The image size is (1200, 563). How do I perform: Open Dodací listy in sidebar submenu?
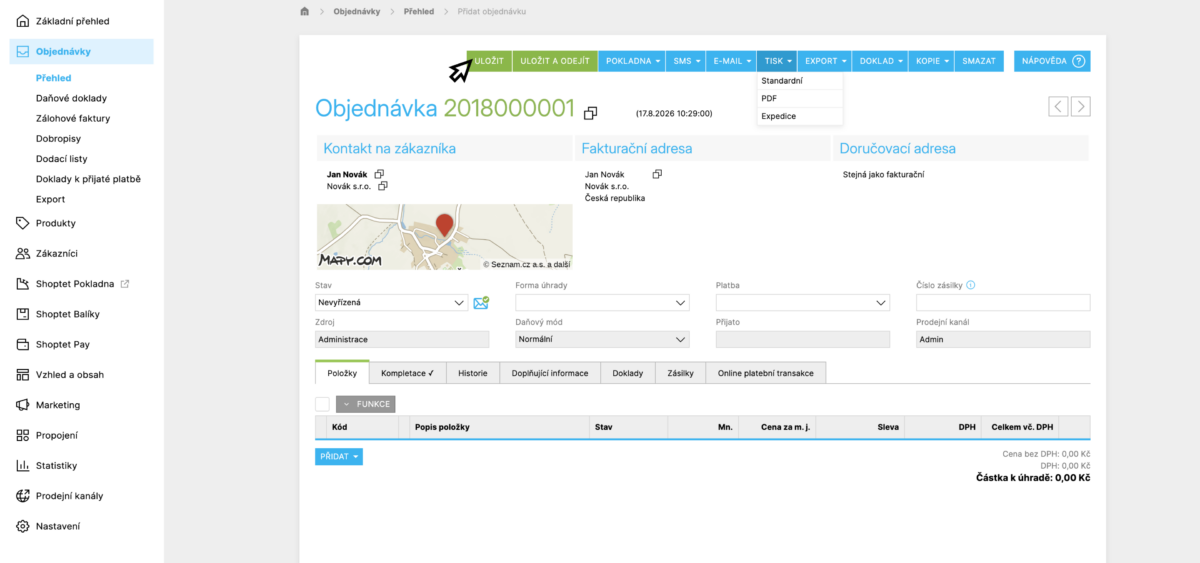coord(61,158)
